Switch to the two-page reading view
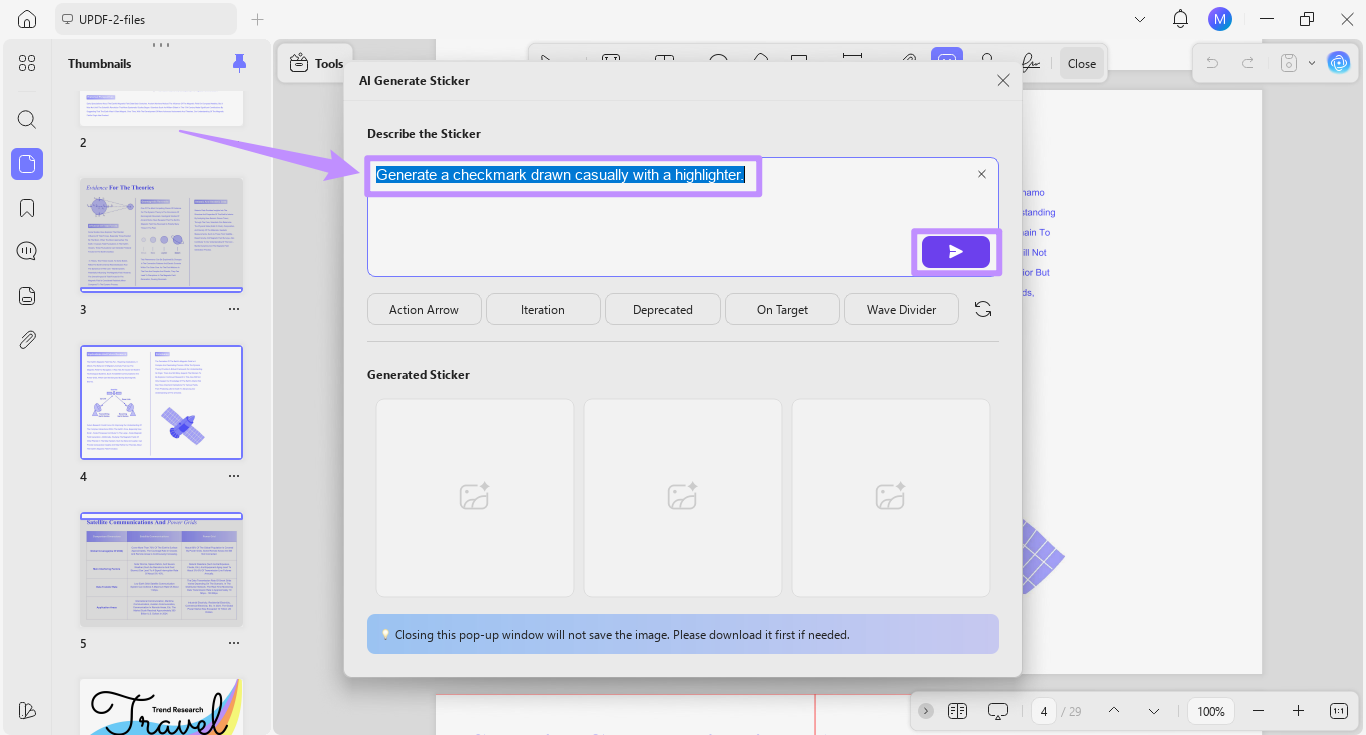1366x735 pixels. pyautogui.click(x=957, y=711)
